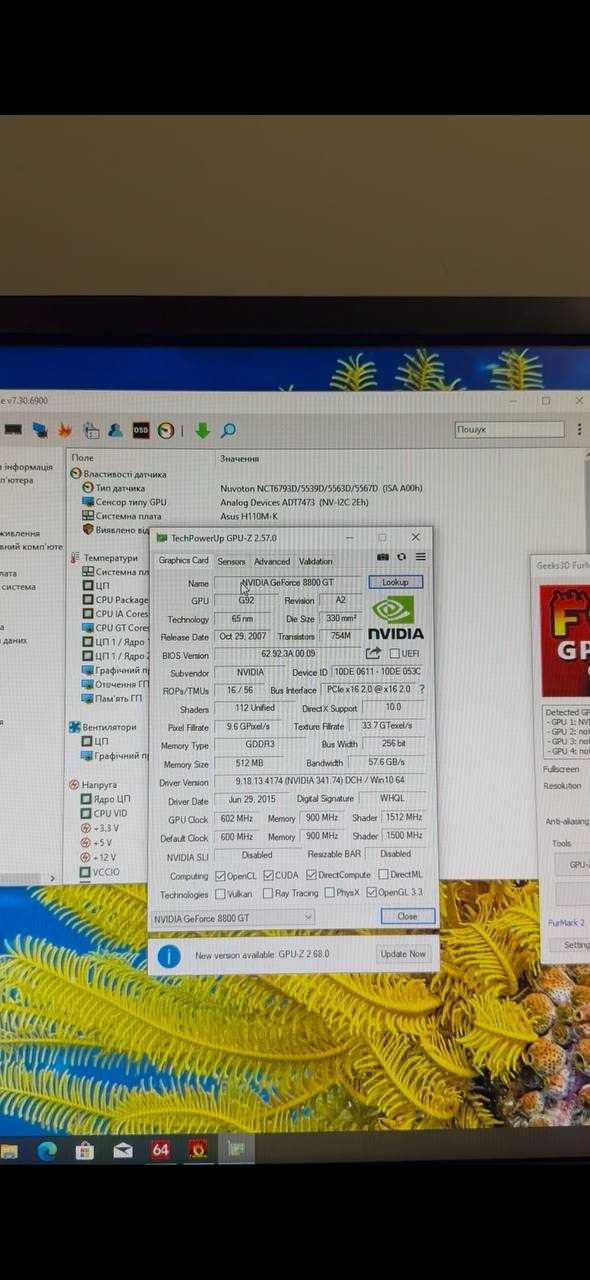590x1280 pixels.
Task: Toggle the PhysX checkbox
Action: click(x=328, y=893)
